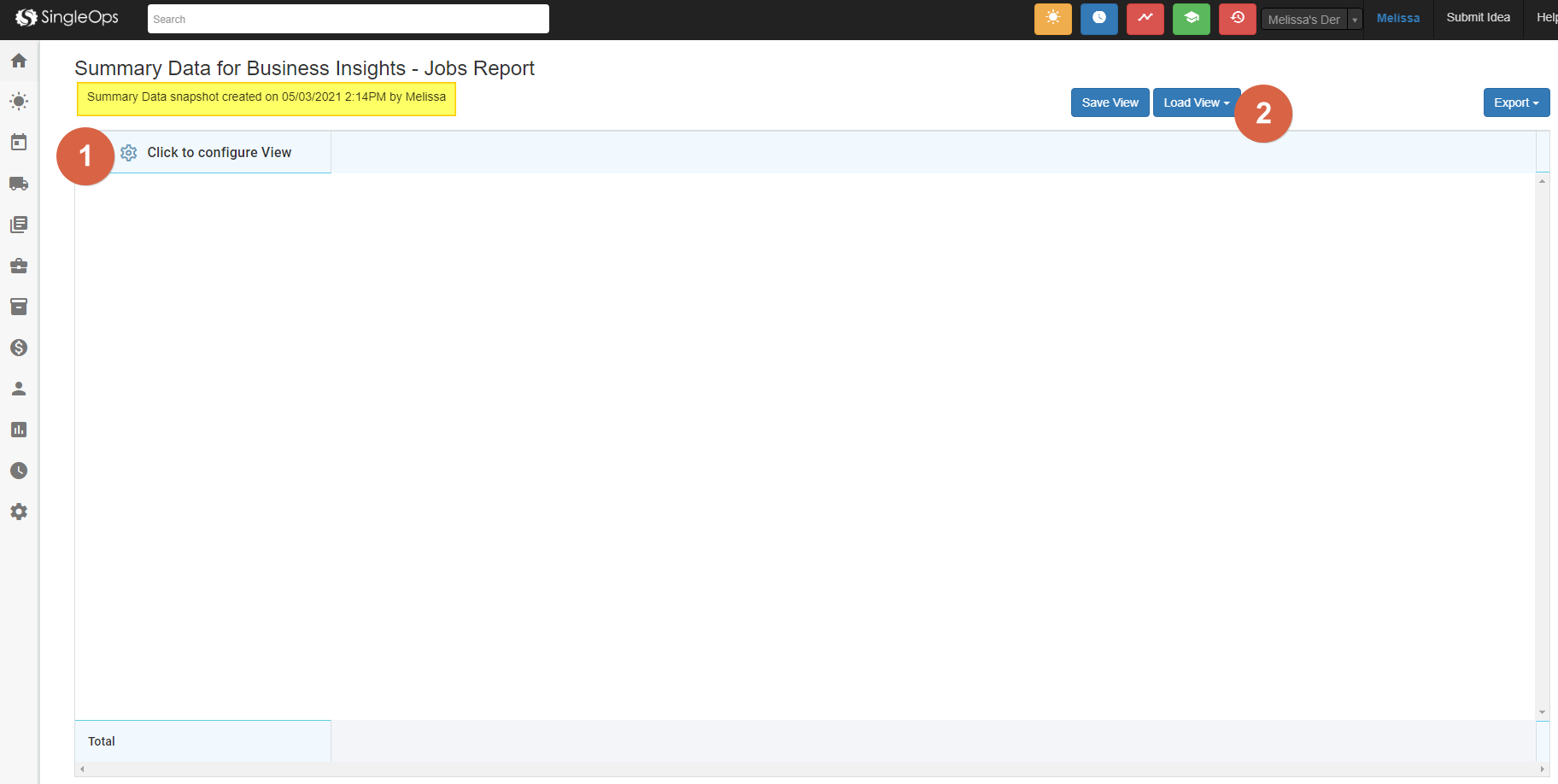Click the Save View button

[1110, 102]
